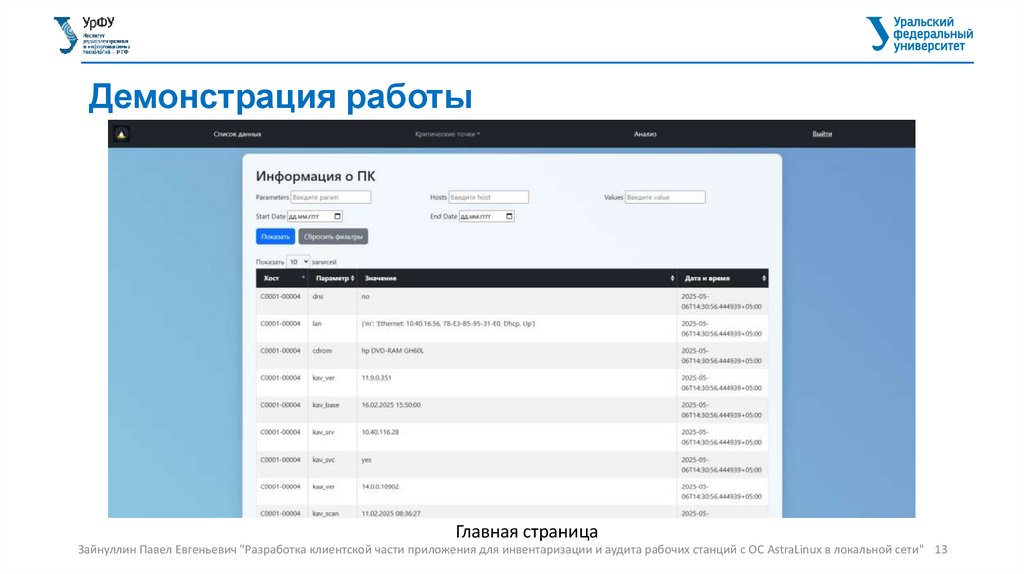Click the timestamp in the cdrom row
Viewport: 1024px width, 574px height.
point(721,355)
